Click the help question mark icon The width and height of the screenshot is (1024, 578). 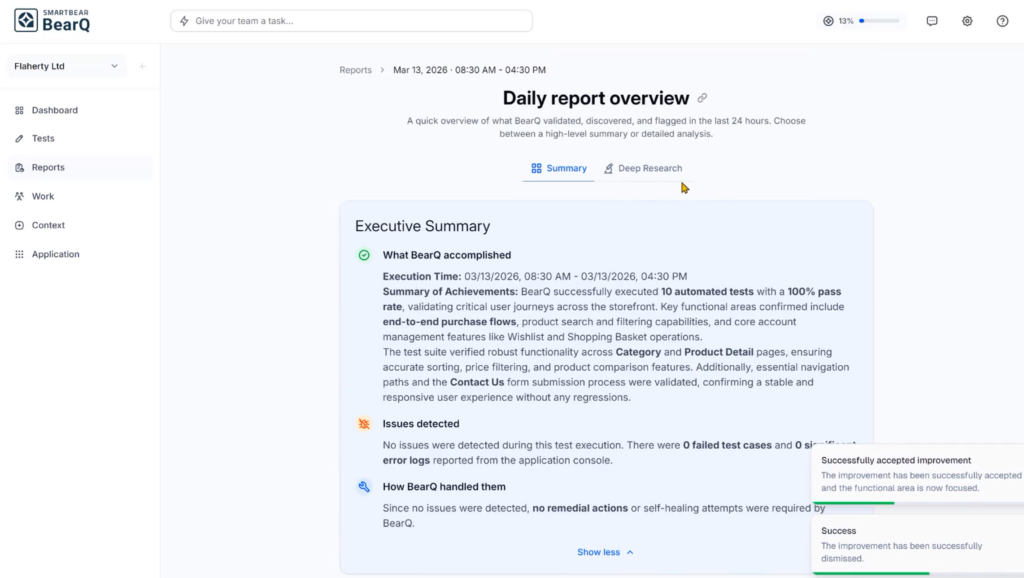pos(1002,21)
